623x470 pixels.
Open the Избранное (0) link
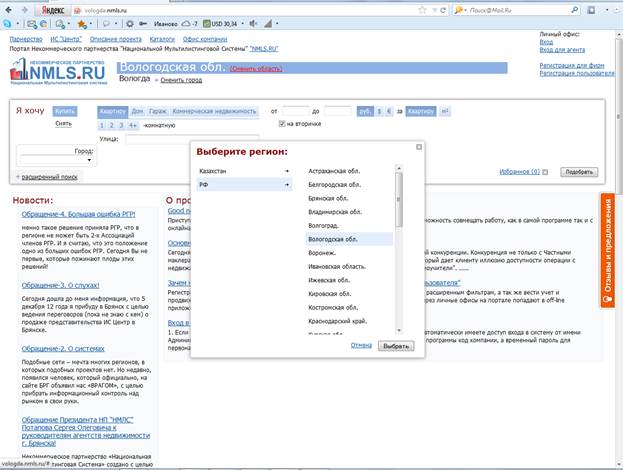point(520,172)
